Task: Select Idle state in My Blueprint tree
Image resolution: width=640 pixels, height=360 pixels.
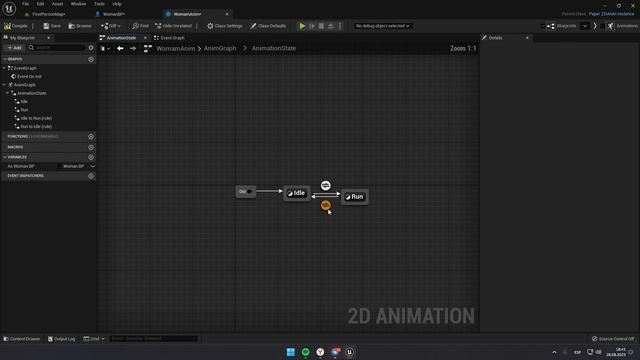Action: (24, 101)
